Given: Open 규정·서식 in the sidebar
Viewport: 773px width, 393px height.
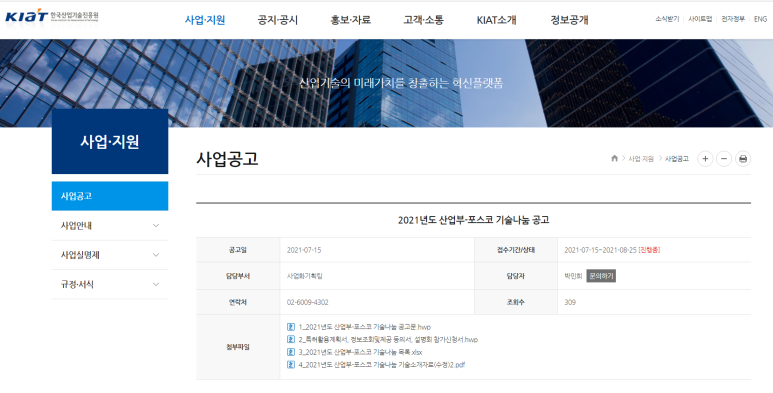Looking at the screenshot, I should (x=77, y=284).
